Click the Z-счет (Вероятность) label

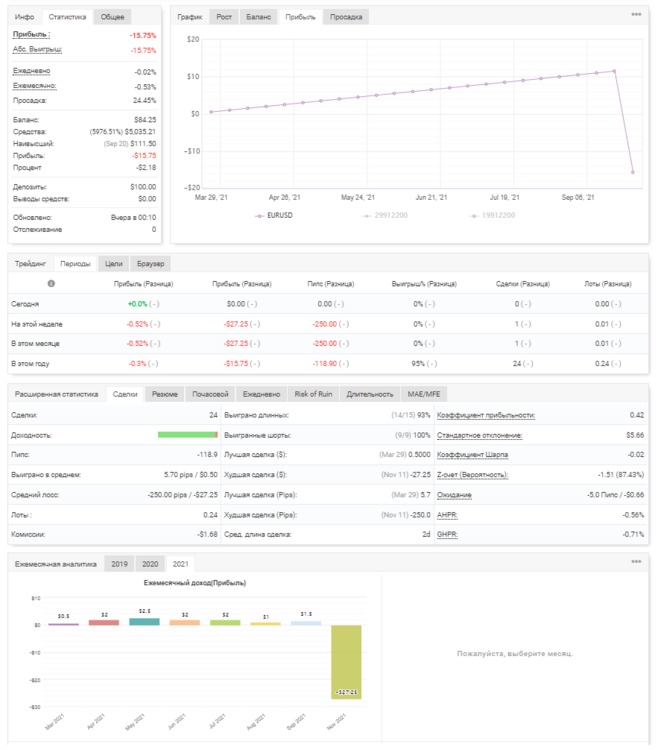point(472,475)
